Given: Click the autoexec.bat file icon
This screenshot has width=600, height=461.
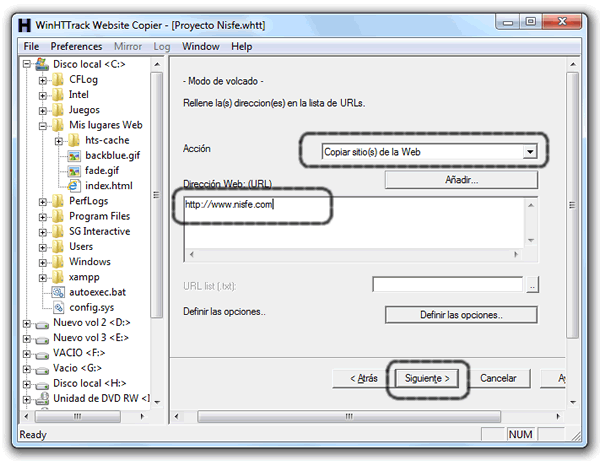Looking at the screenshot, I should click(58, 292).
